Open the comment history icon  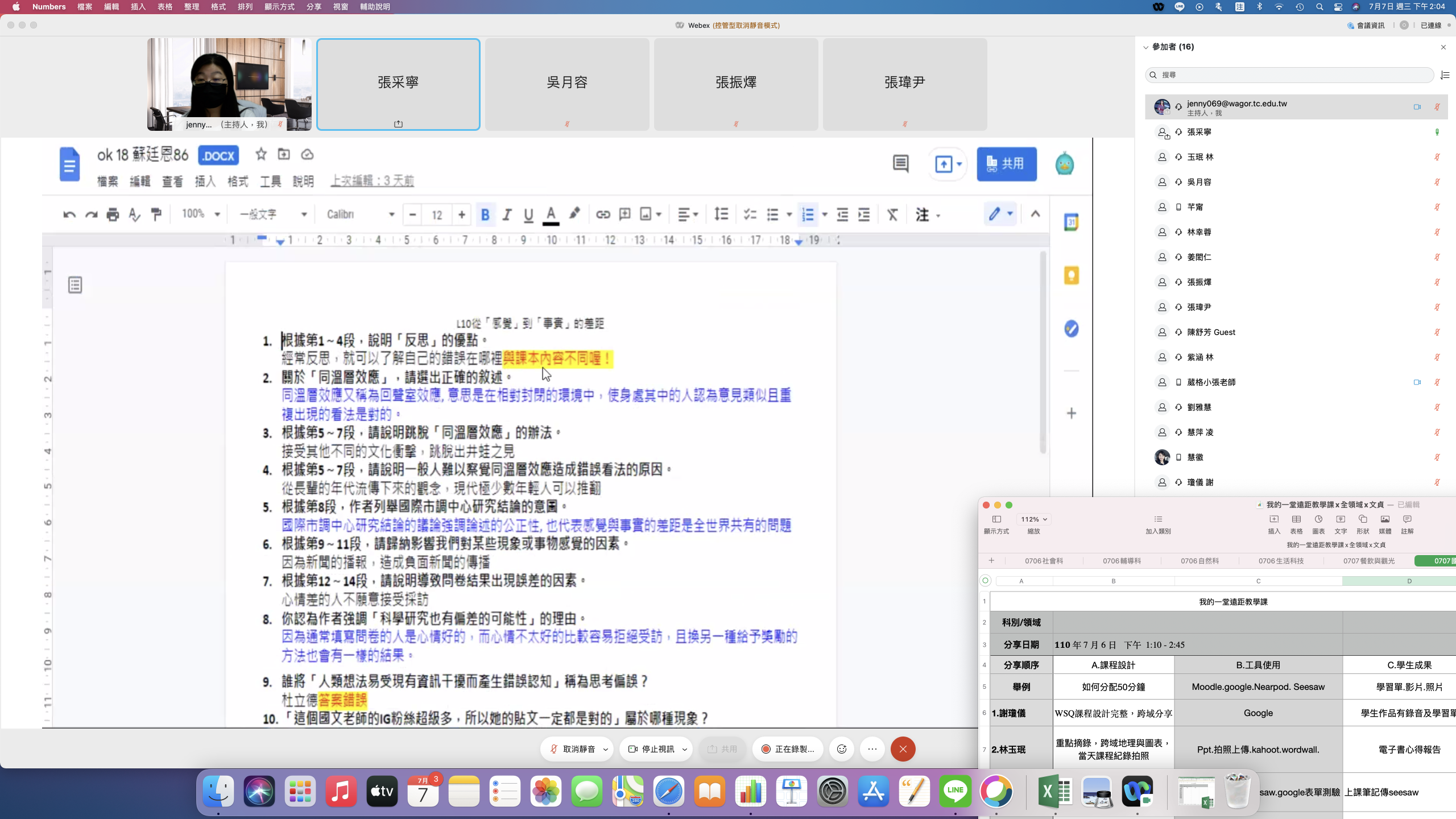900,164
